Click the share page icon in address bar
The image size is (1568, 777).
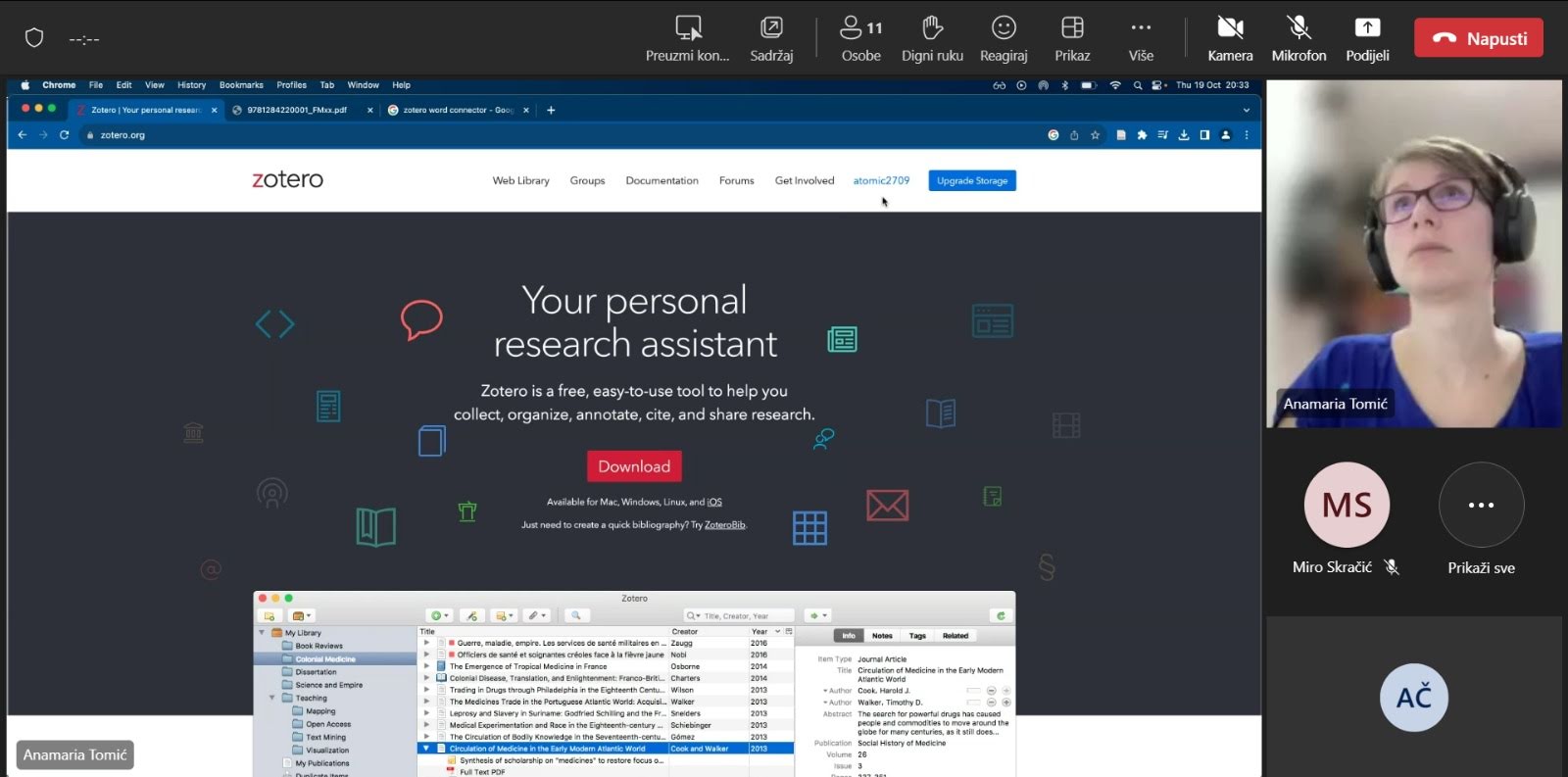coord(1074,135)
